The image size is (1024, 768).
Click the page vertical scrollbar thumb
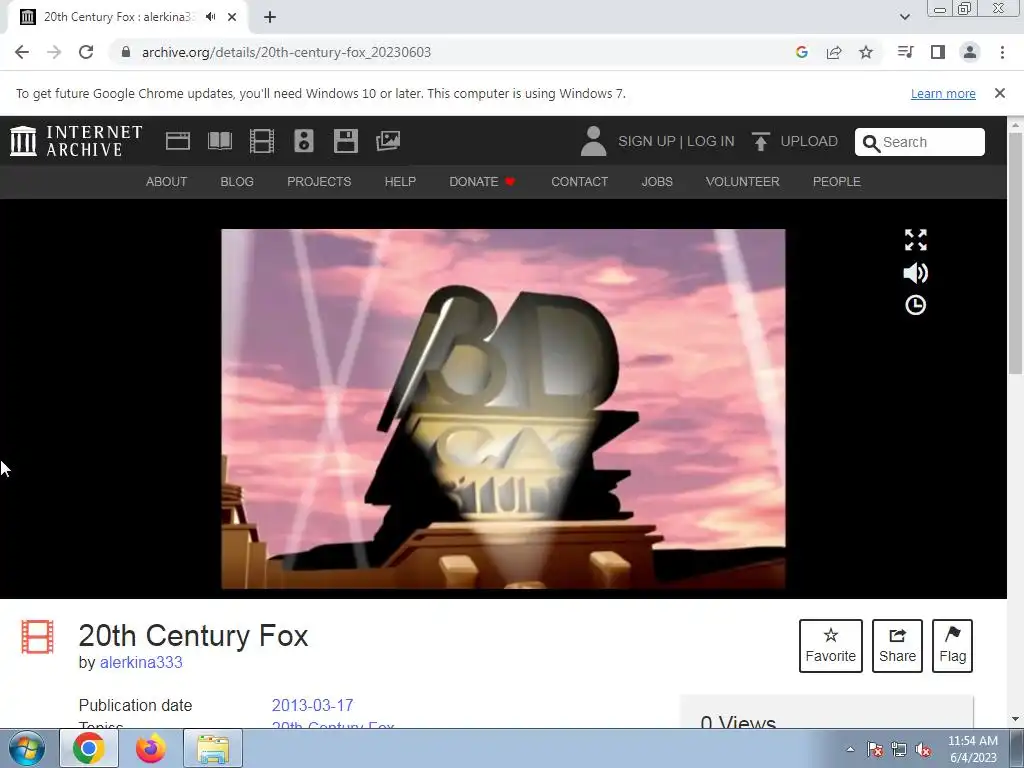click(x=1016, y=253)
